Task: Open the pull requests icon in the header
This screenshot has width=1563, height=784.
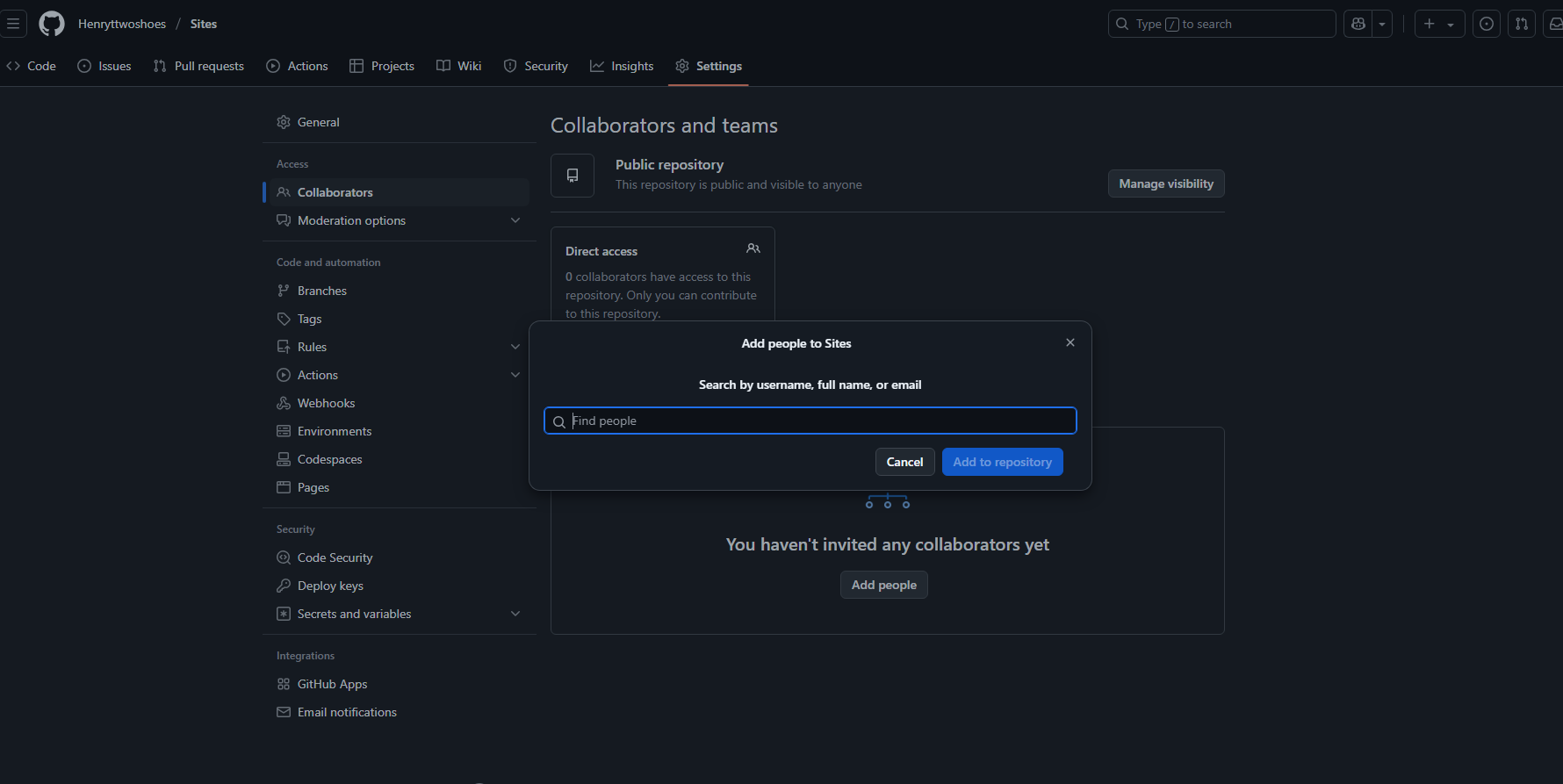Action: [x=1522, y=24]
